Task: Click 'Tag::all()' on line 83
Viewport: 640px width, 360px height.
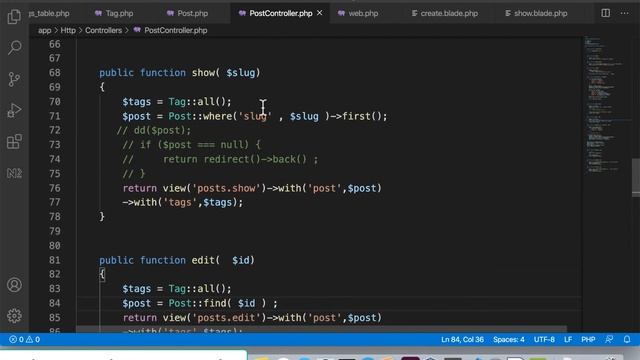Action: pos(197,289)
